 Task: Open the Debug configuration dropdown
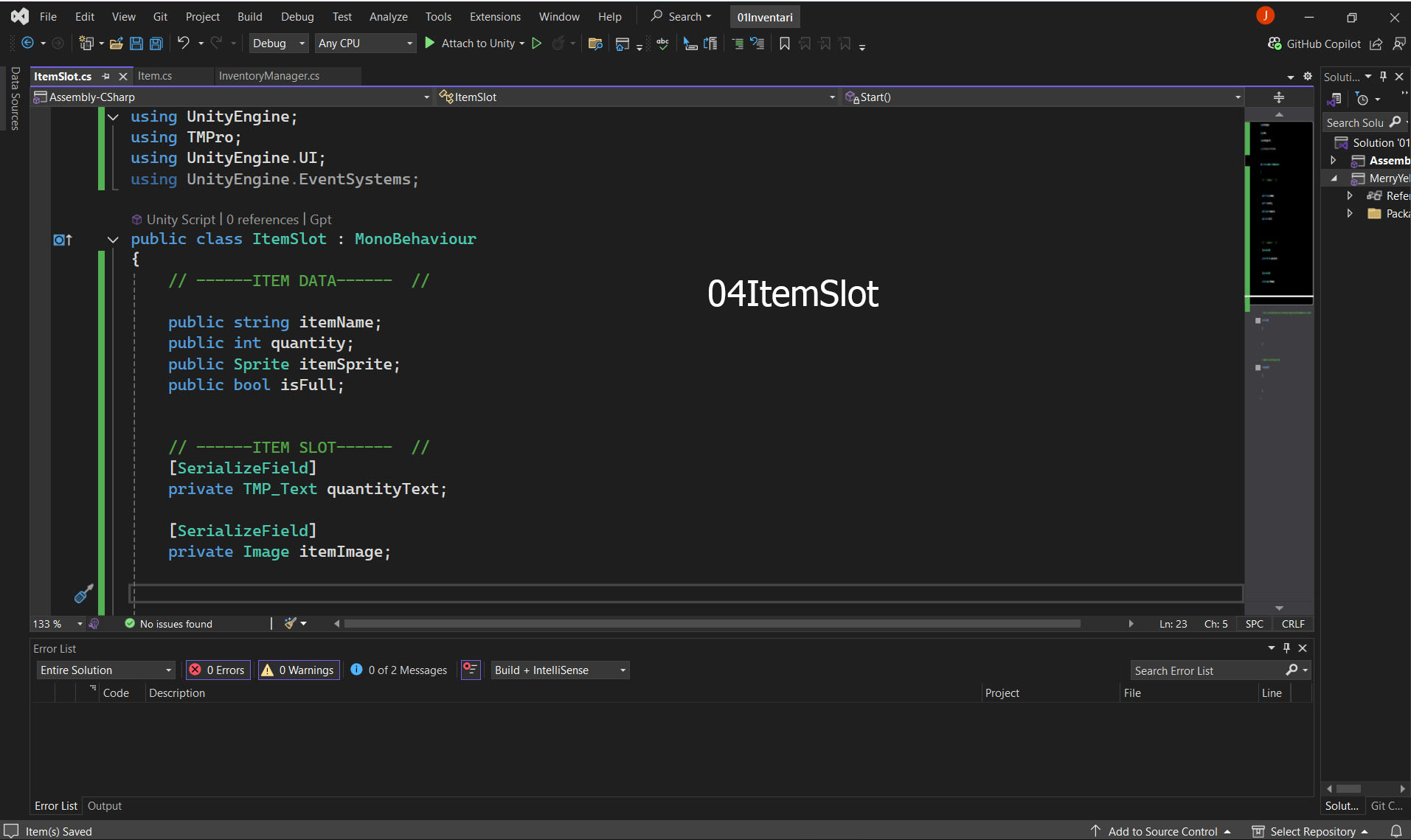[x=278, y=44]
